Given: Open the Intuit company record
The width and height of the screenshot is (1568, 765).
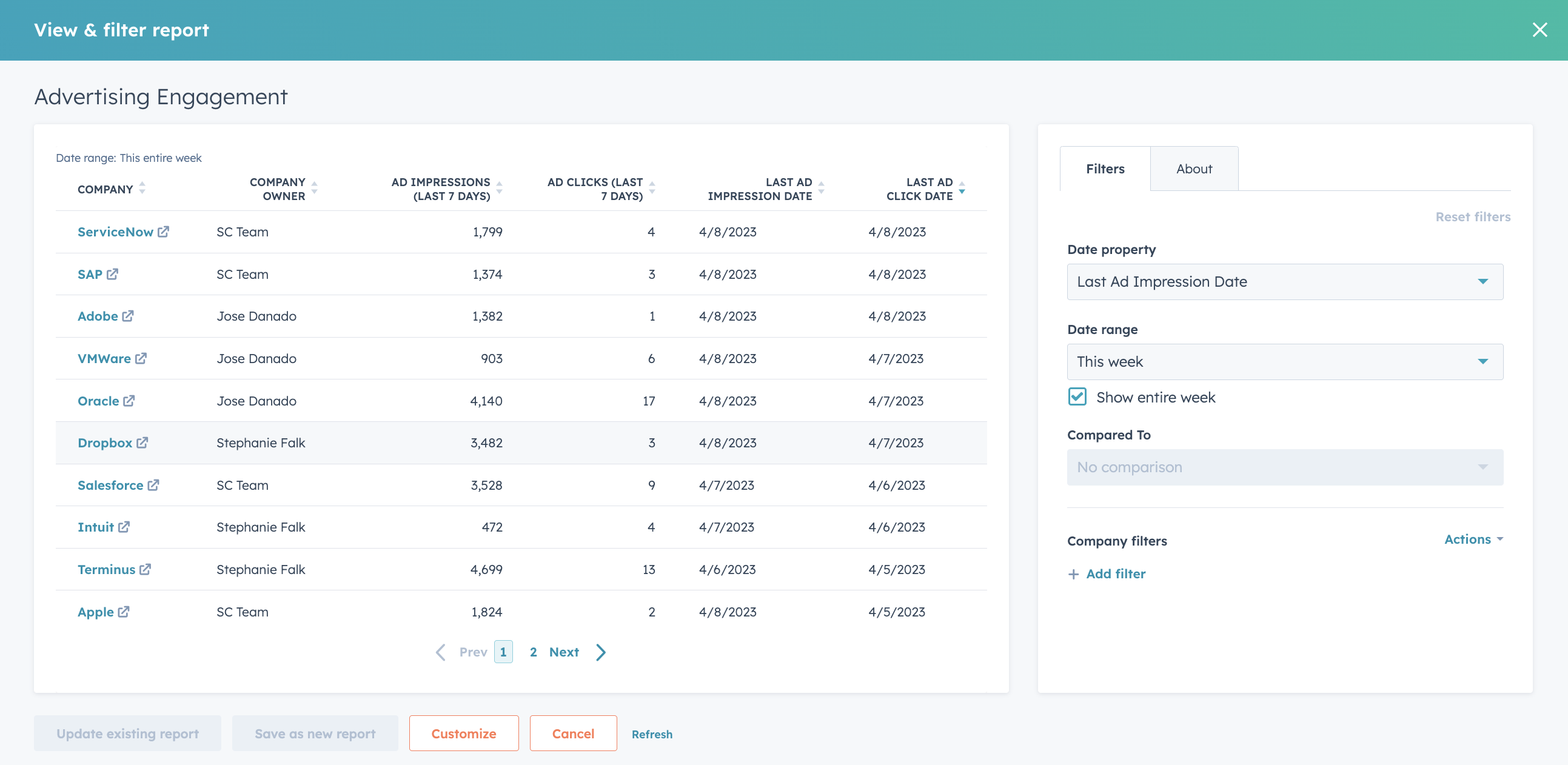Looking at the screenshot, I should click(96, 527).
